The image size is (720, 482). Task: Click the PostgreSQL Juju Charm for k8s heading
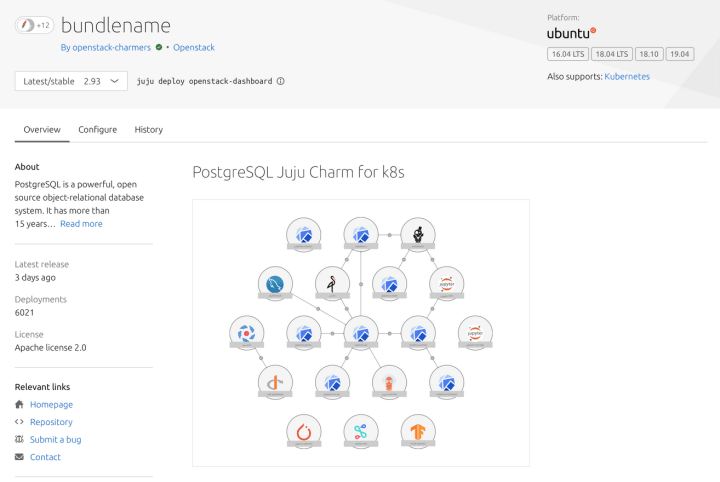298,172
